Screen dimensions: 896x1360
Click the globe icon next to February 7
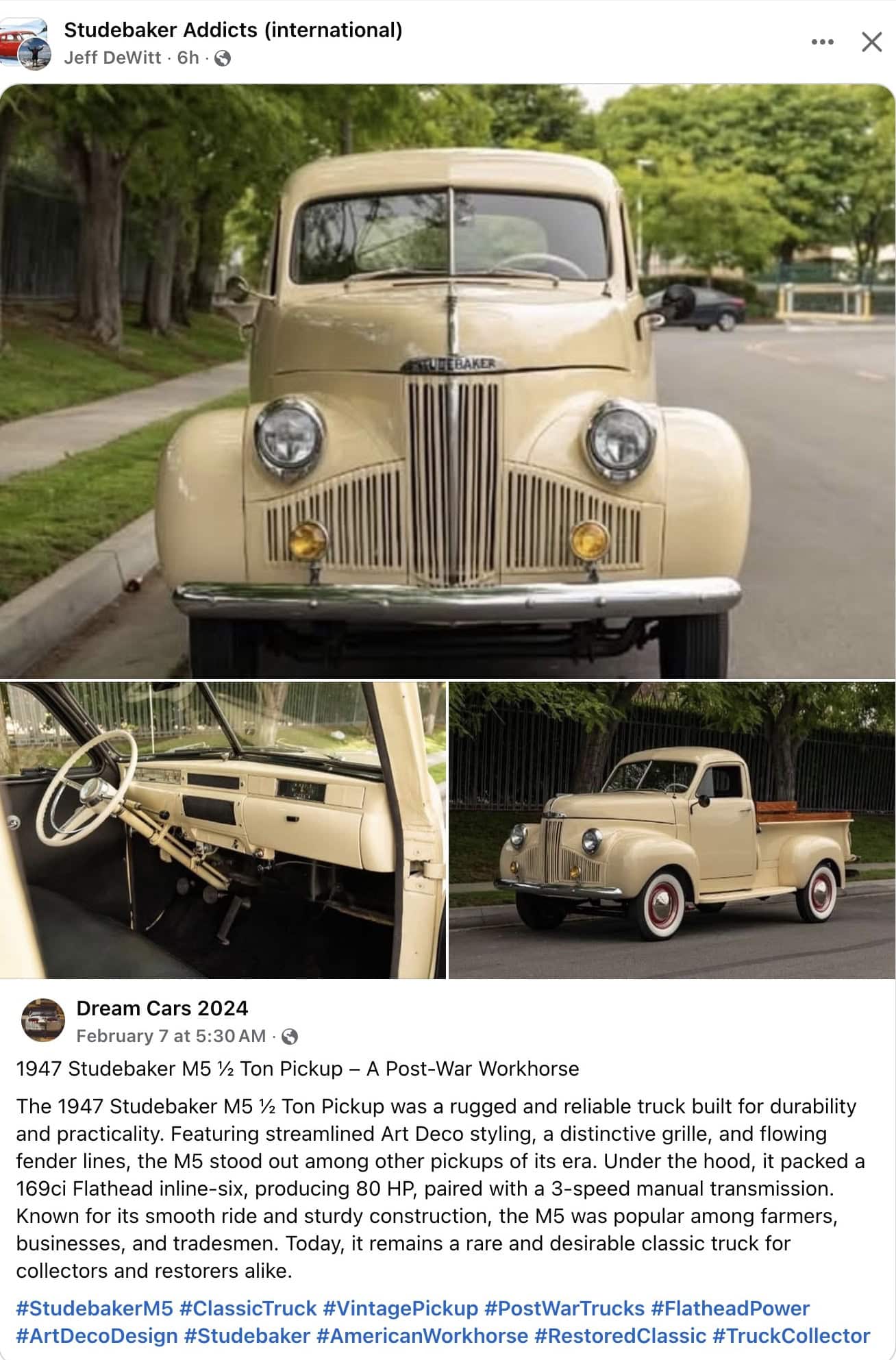290,1037
